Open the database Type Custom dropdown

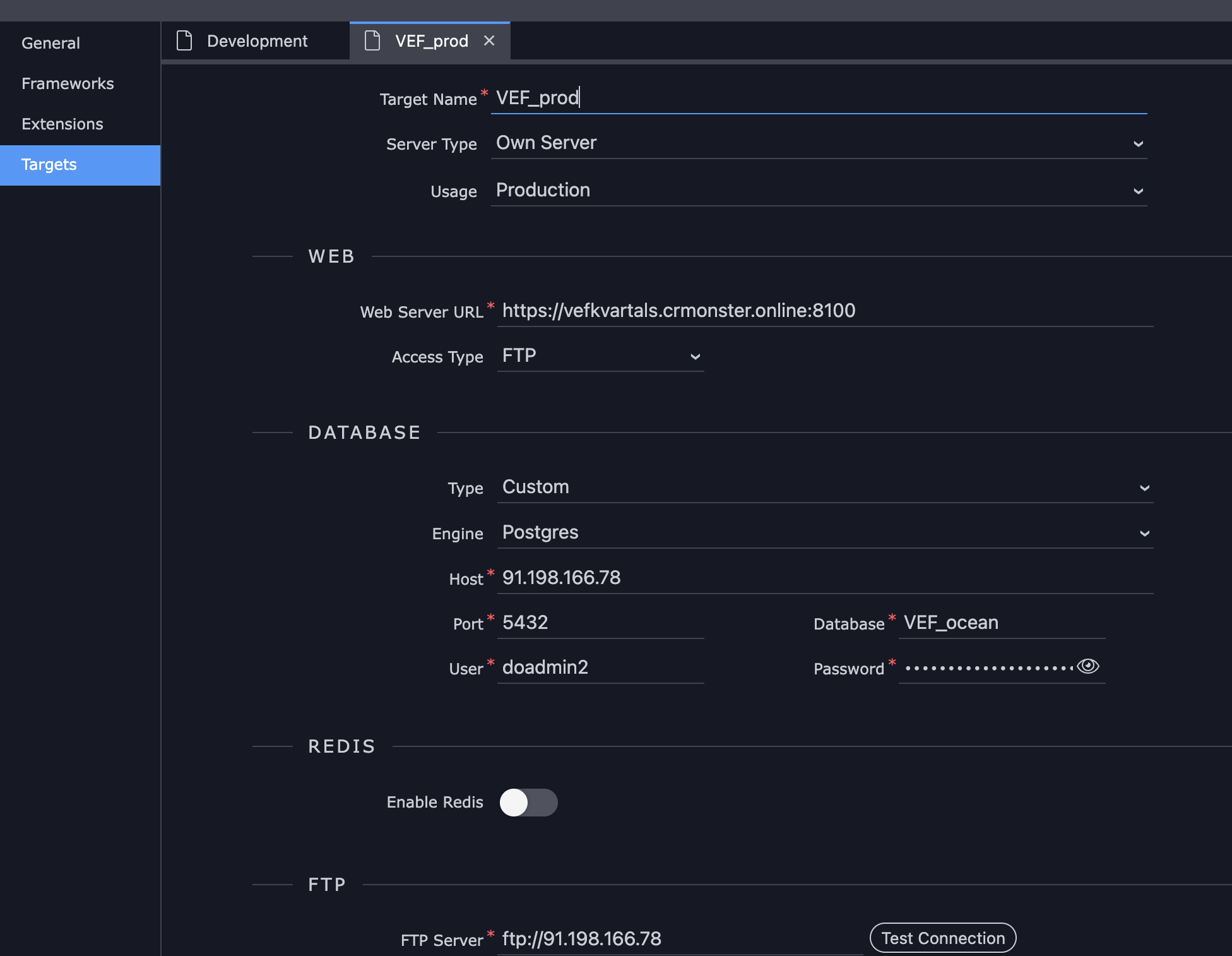[x=826, y=487]
